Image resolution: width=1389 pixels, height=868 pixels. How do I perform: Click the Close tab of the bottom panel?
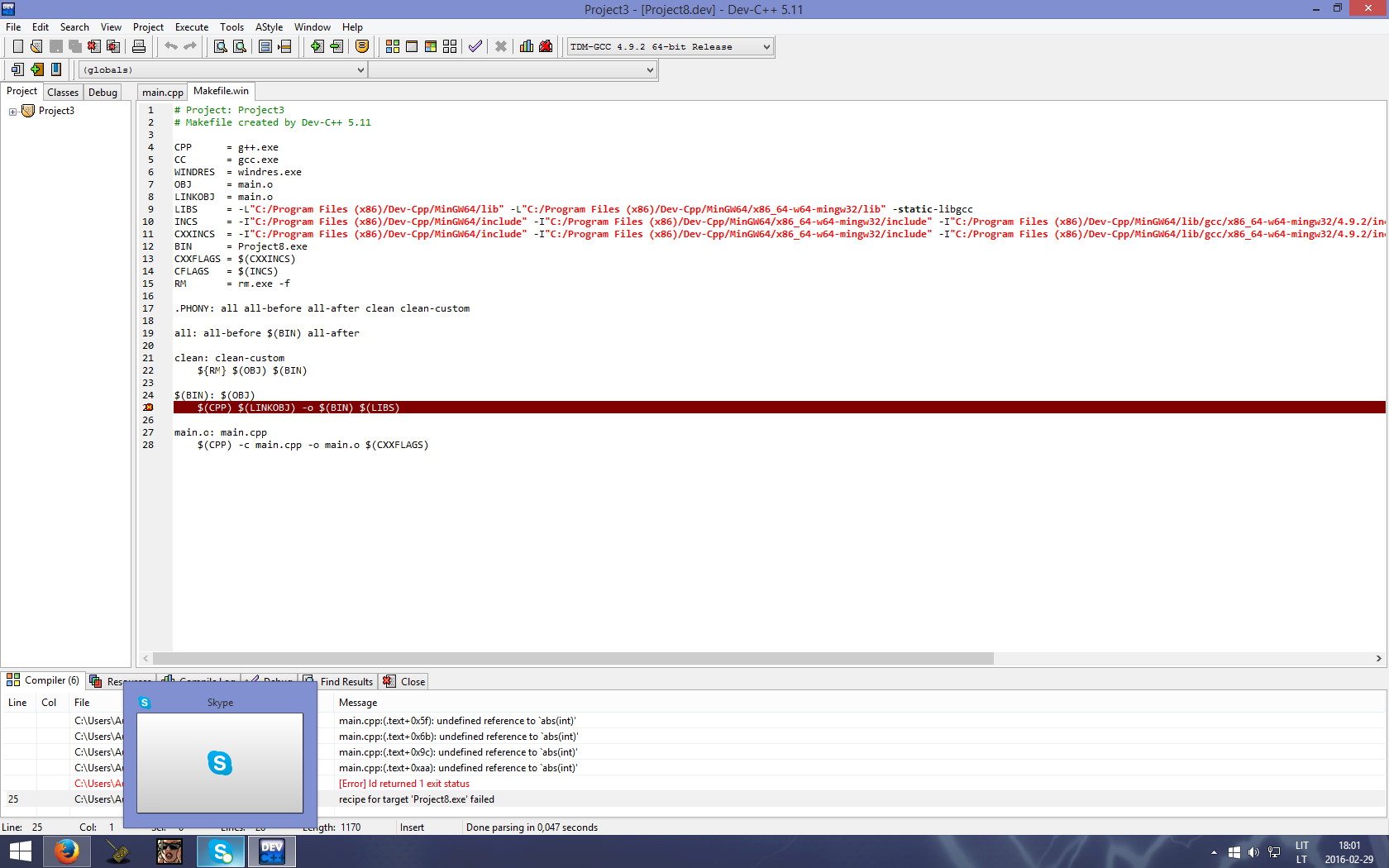point(404,681)
